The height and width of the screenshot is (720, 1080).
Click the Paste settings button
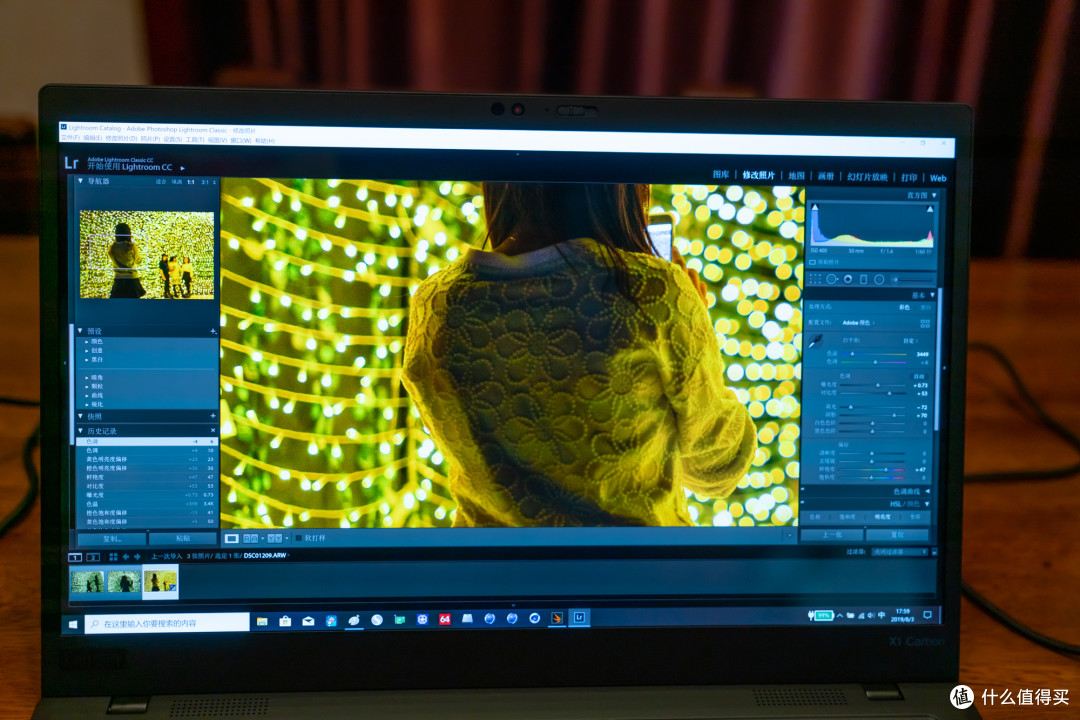click(183, 539)
